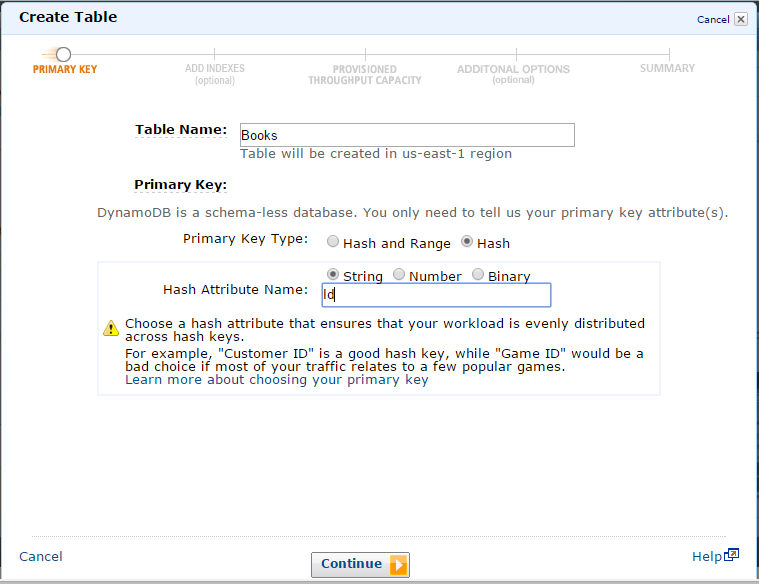Click the Hash Attribute Name text box
The image size is (759, 584).
coord(436,295)
